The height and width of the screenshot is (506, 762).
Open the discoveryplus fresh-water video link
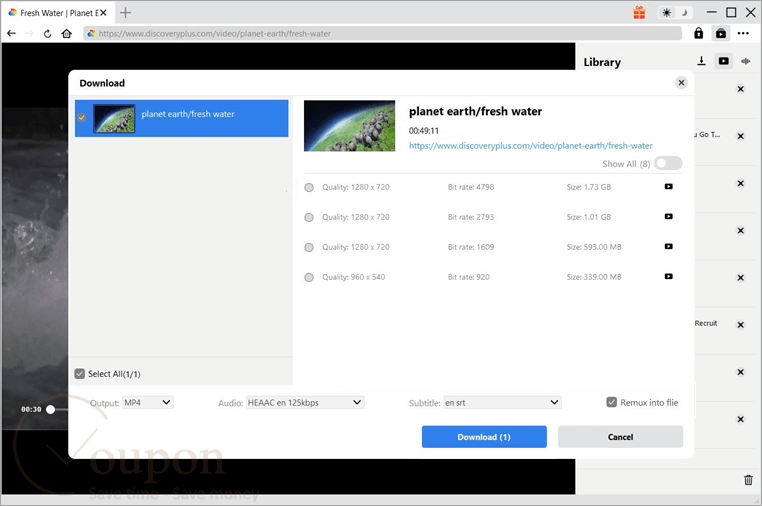pos(531,146)
